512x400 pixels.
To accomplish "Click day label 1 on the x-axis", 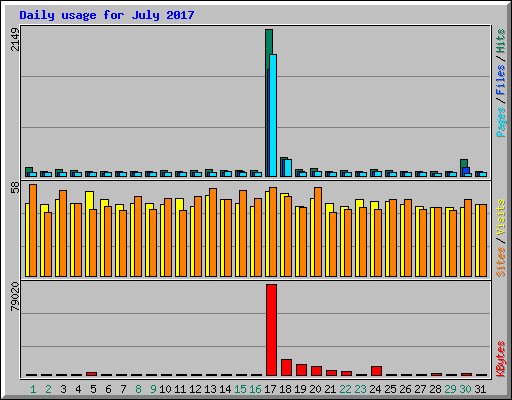I will [x=33, y=389].
